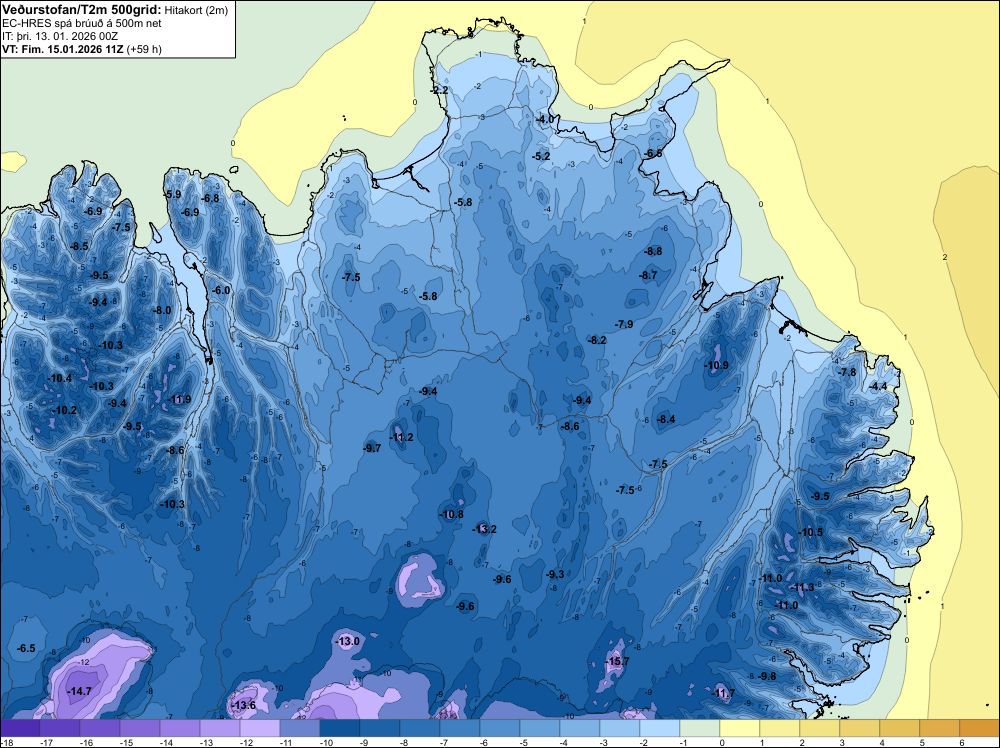Click the -6.0 temperature label
This screenshot has height=748, width=1000.
point(221,290)
